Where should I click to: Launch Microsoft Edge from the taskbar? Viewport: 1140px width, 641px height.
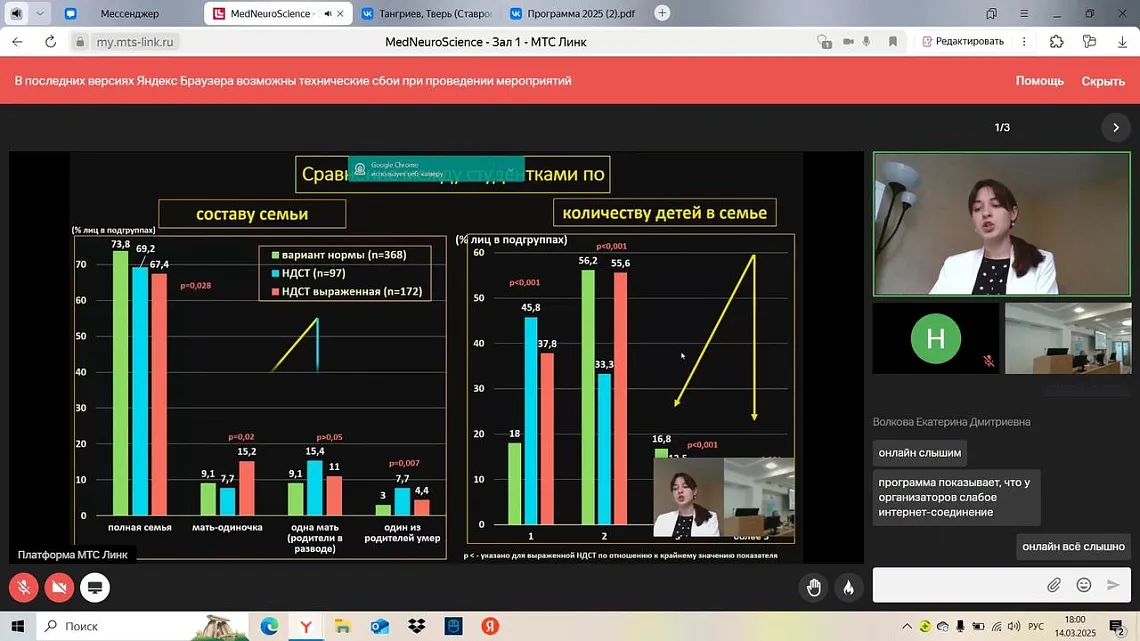269,626
